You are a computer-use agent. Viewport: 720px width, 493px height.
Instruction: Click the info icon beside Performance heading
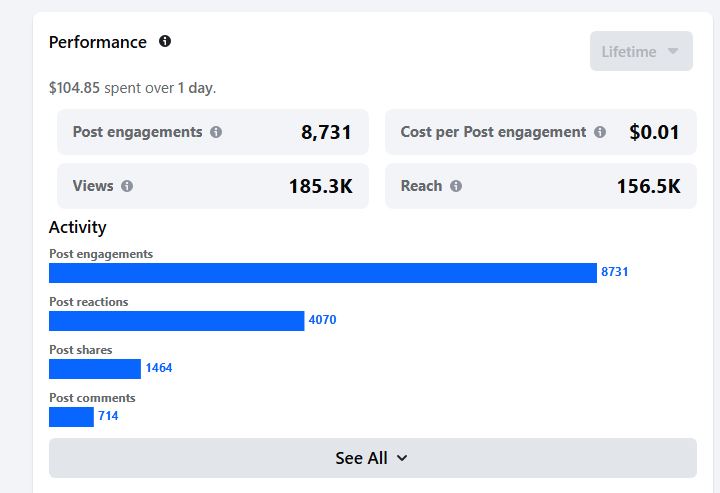(x=165, y=41)
